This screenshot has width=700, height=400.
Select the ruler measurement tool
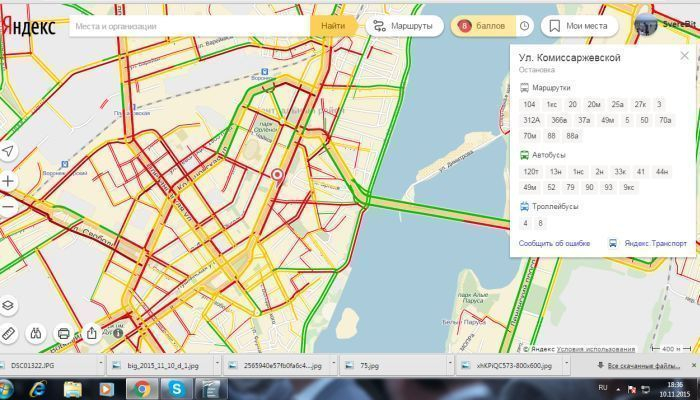coord(8,333)
